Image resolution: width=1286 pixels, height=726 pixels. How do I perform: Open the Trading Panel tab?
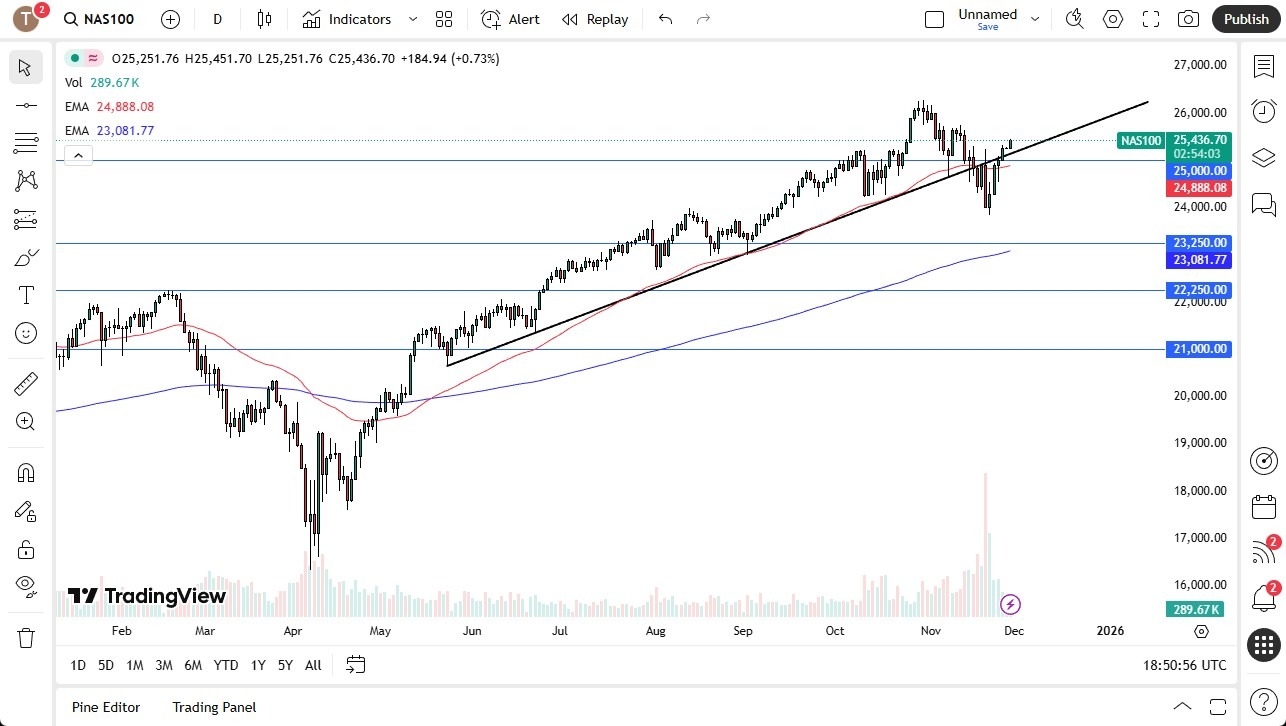point(213,707)
